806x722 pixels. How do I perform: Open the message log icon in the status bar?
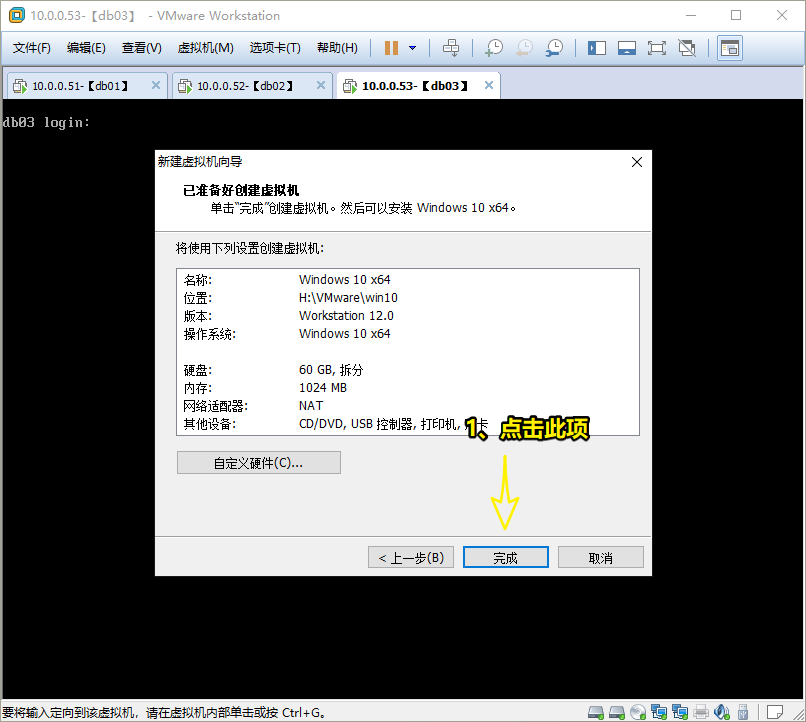coord(775,712)
